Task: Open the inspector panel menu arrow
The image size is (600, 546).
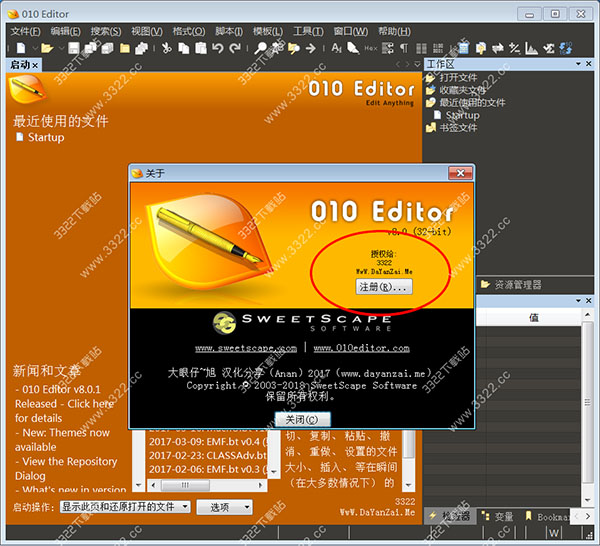Action: click(578, 301)
